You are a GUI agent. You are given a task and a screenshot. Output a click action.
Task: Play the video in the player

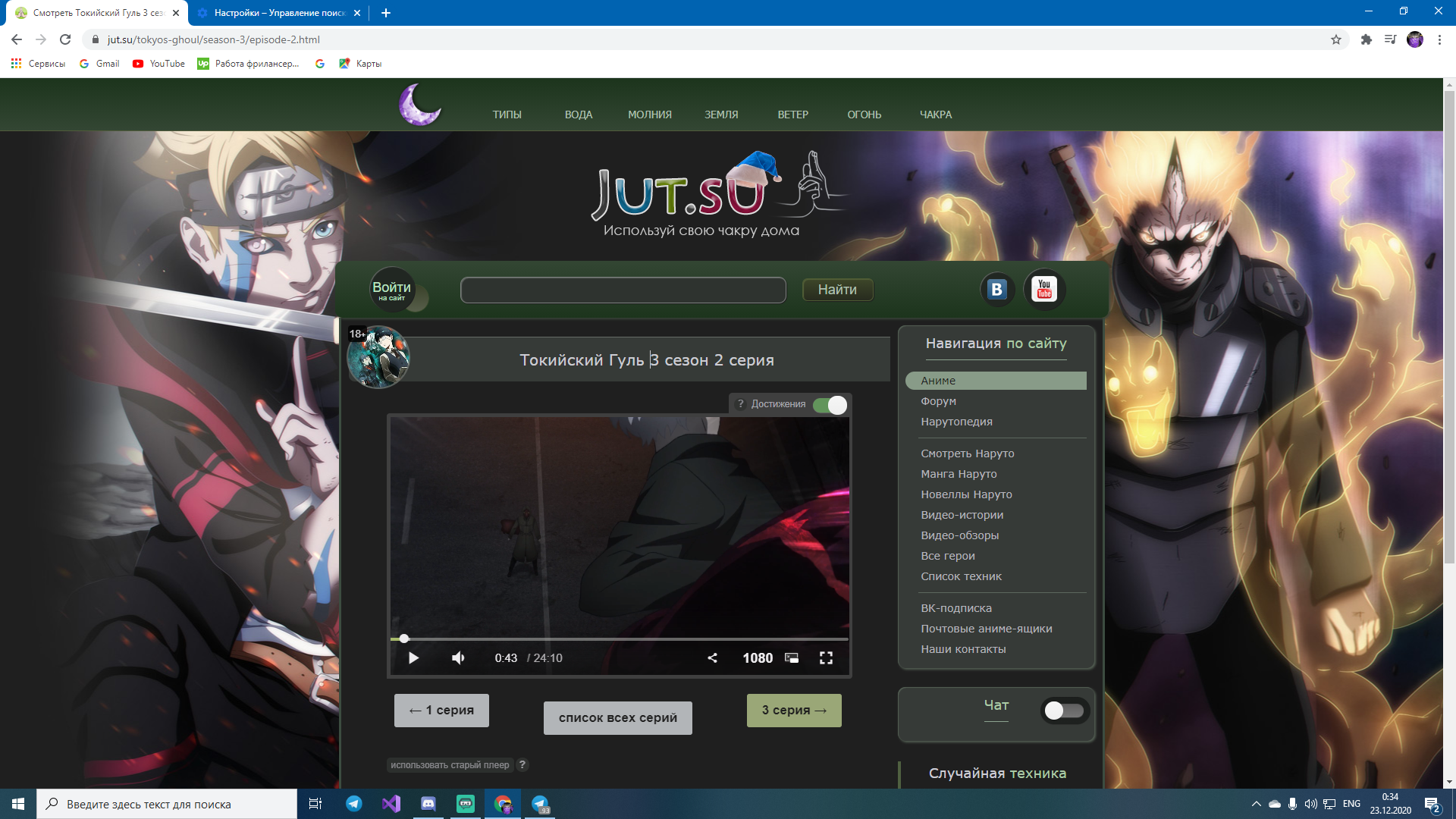(x=413, y=657)
